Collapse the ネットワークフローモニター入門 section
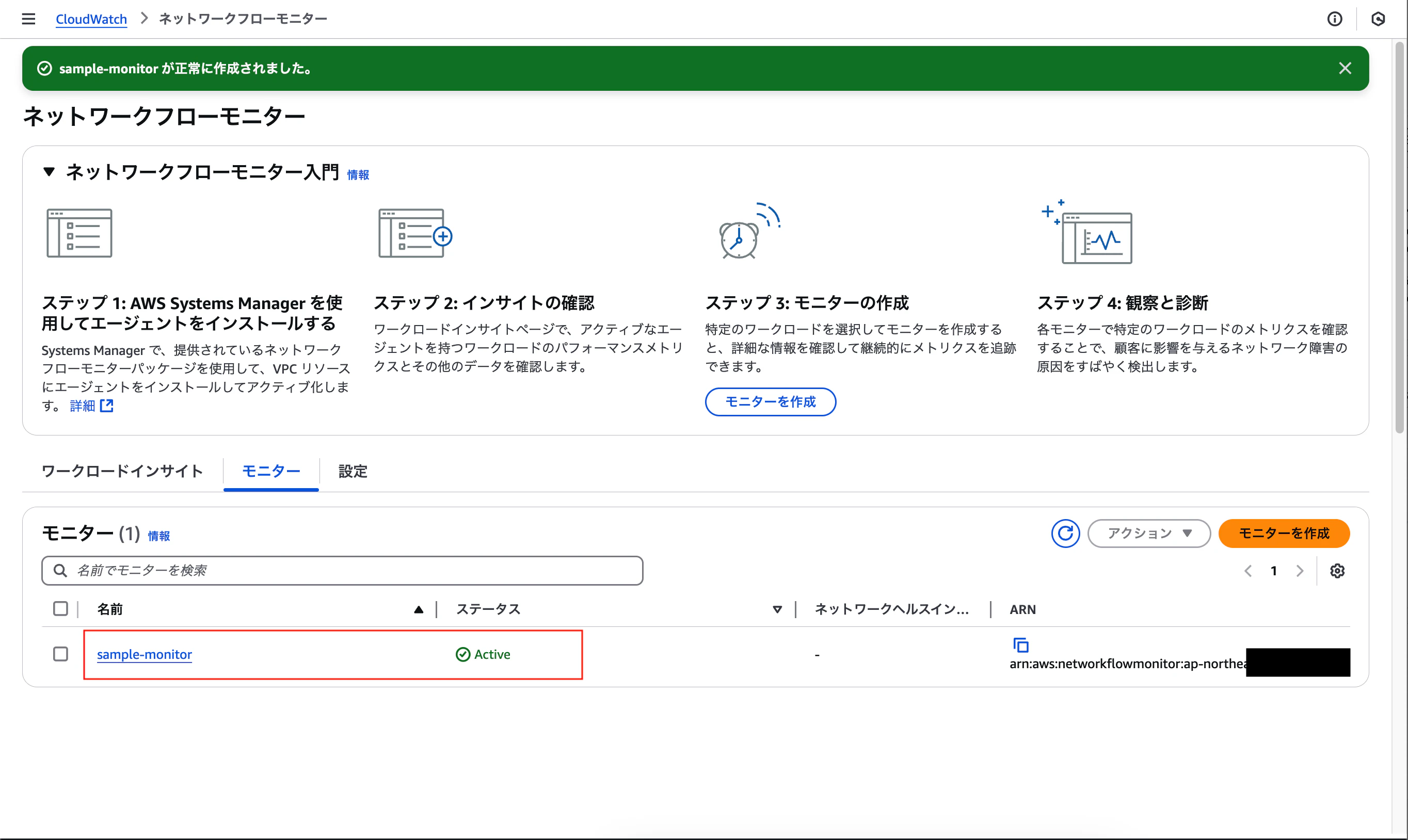 pos(49,171)
